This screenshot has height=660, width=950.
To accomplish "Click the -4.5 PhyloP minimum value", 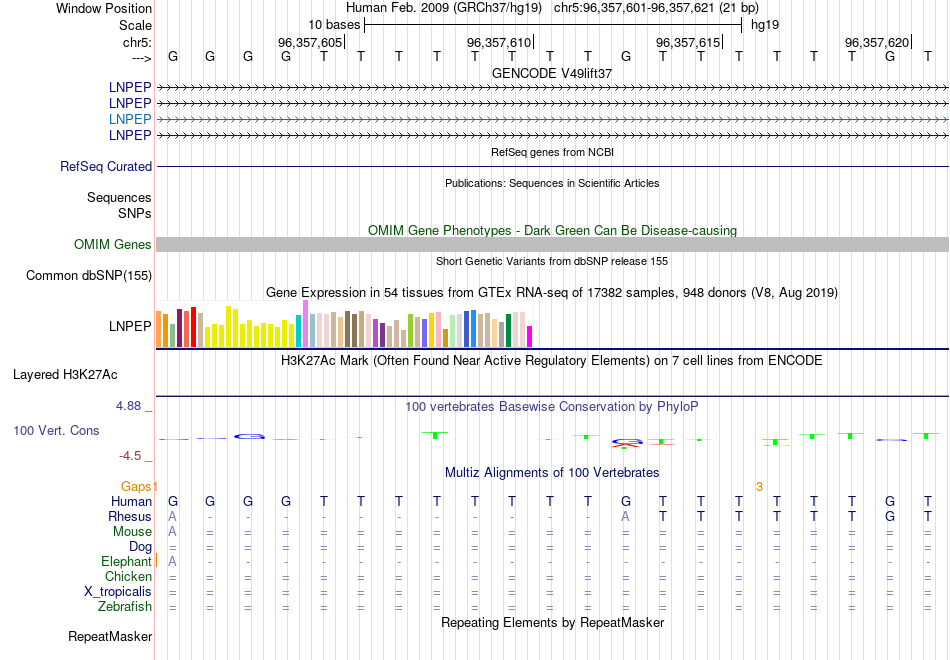I will [x=130, y=456].
